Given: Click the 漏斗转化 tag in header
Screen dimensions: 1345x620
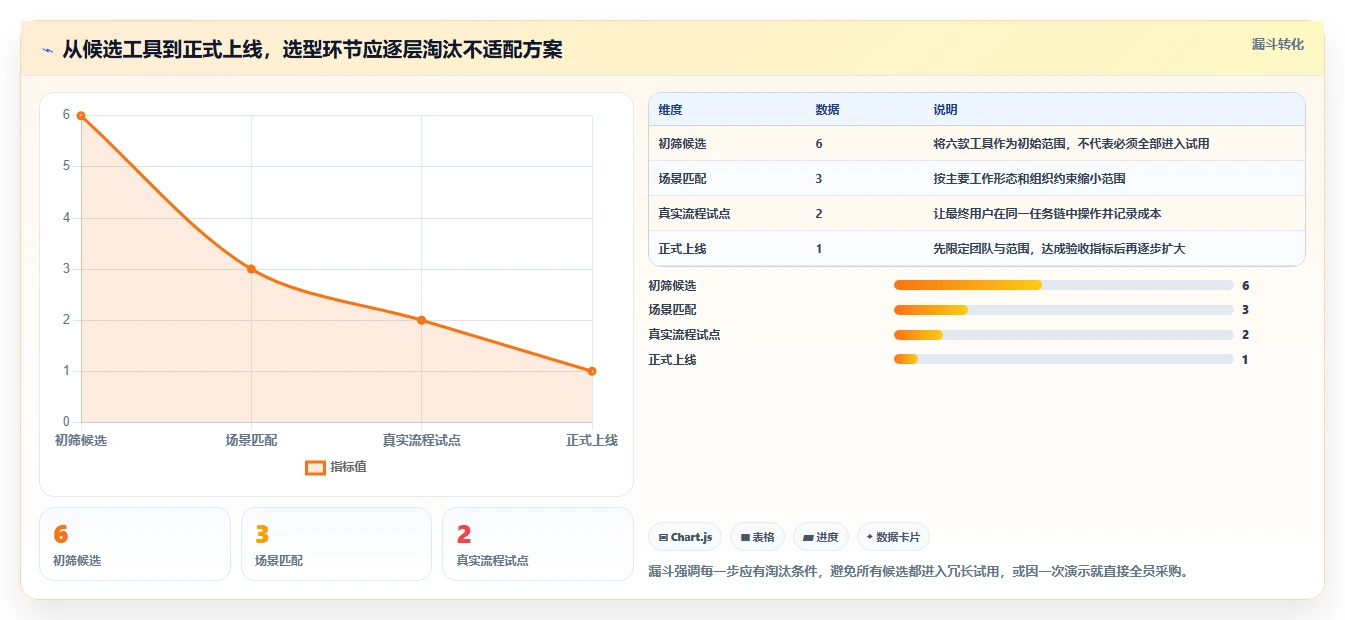Looking at the screenshot, I should coord(1277,44).
